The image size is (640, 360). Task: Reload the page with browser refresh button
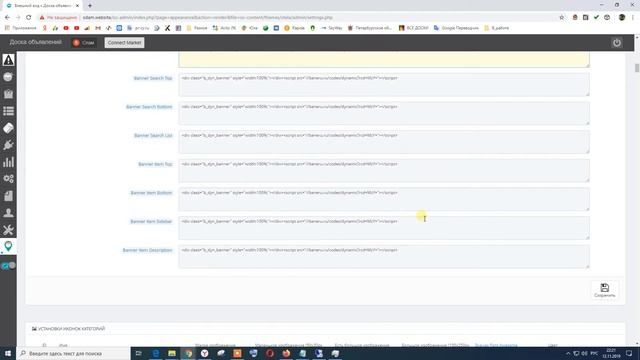click(x=29, y=18)
